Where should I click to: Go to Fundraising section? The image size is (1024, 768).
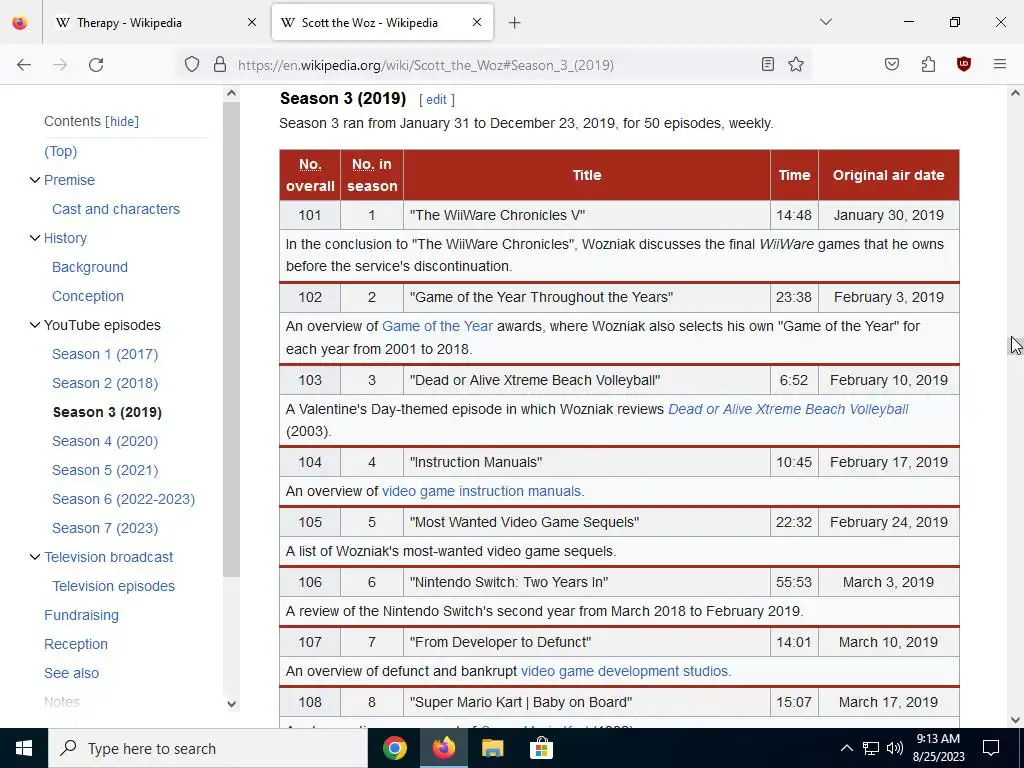click(x=81, y=615)
